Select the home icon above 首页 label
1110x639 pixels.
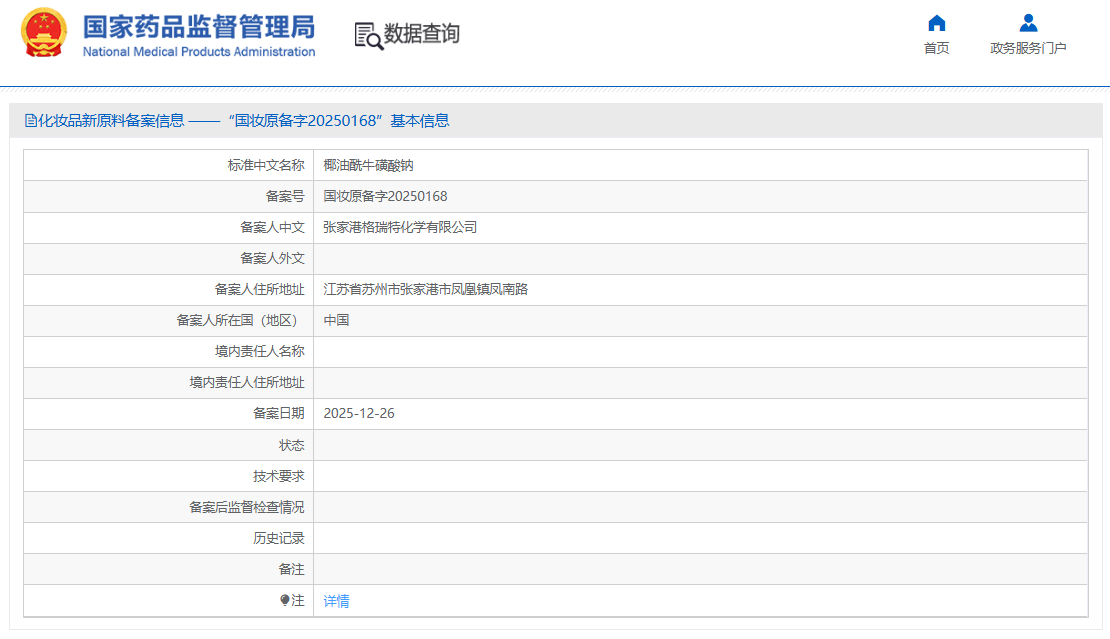[x=936, y=23]
